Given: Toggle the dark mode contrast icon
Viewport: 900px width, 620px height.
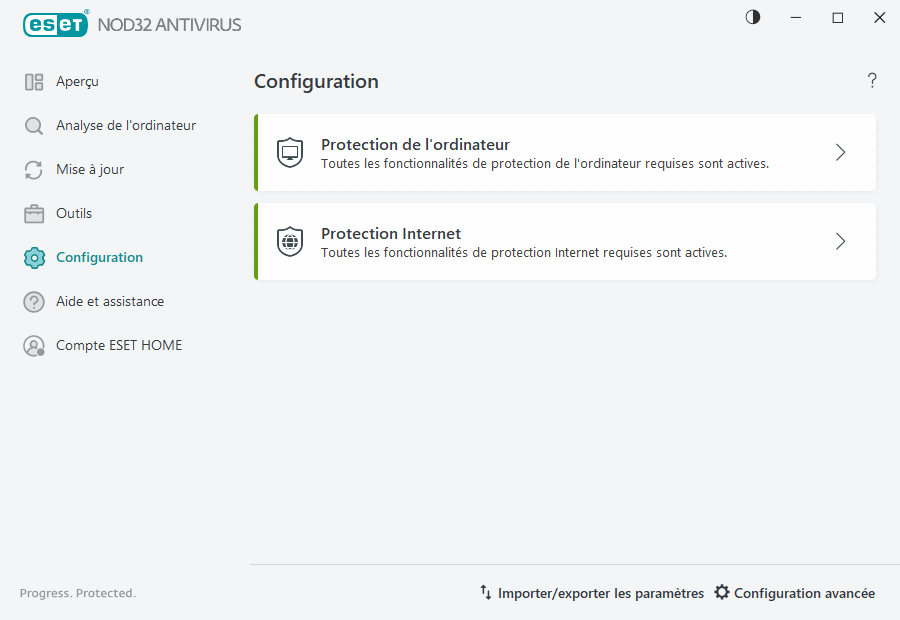Looking at the screenshot, I should click(752, 17).
